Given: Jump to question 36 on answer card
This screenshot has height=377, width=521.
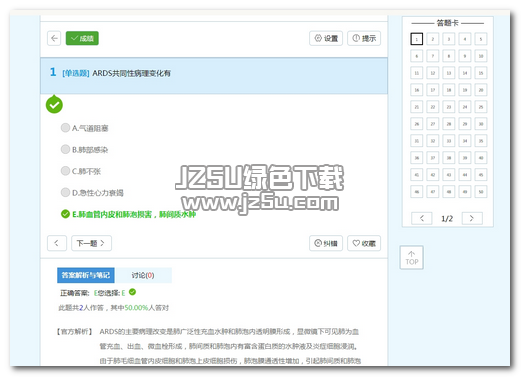Looking at the screenshot, I should [x=417, y=158].
